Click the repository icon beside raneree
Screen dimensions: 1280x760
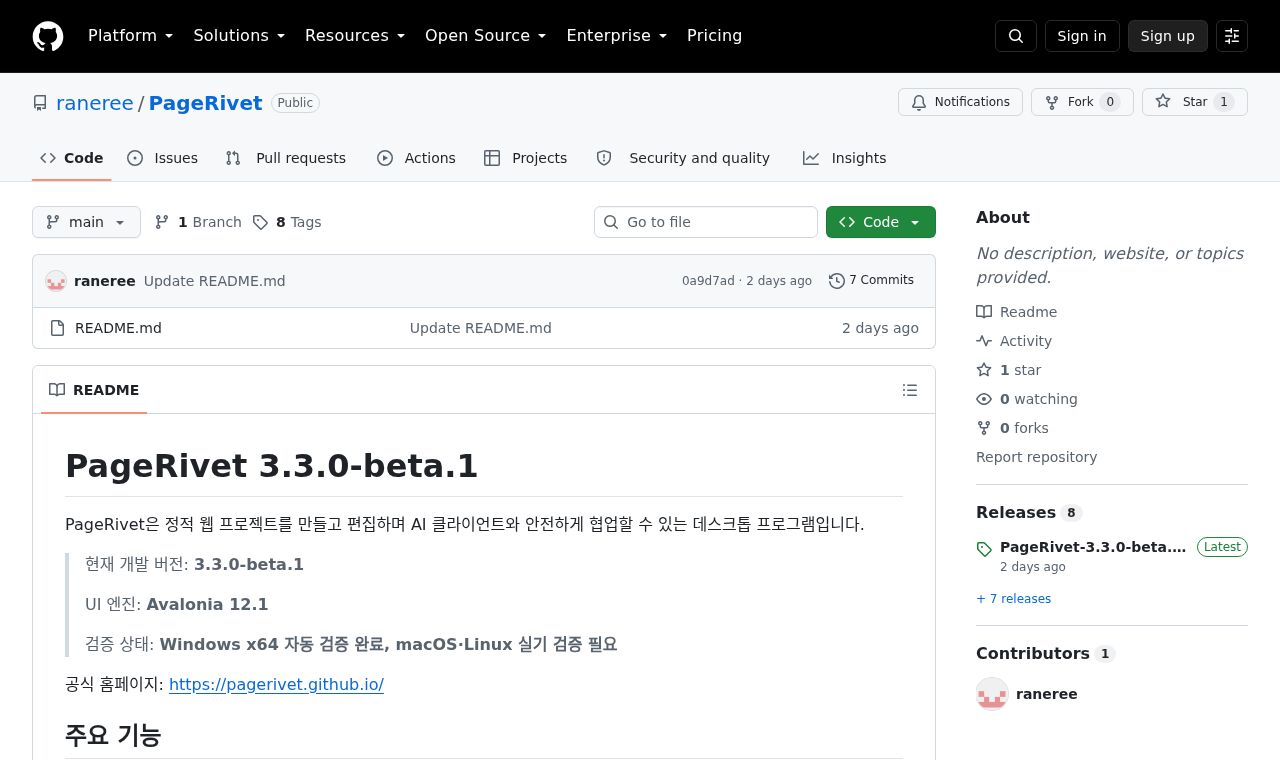(40, 103)
